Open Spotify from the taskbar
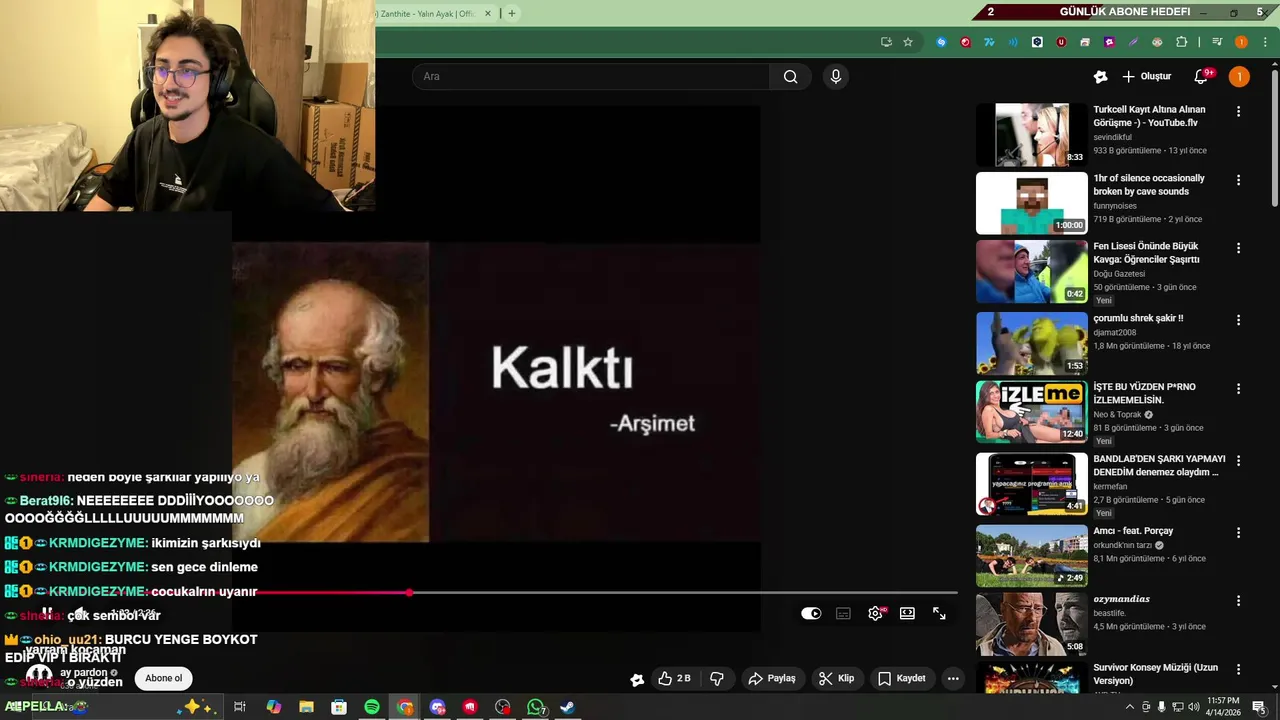The height and width of the screenshot is (720, 1280). [x=372, y=707]
